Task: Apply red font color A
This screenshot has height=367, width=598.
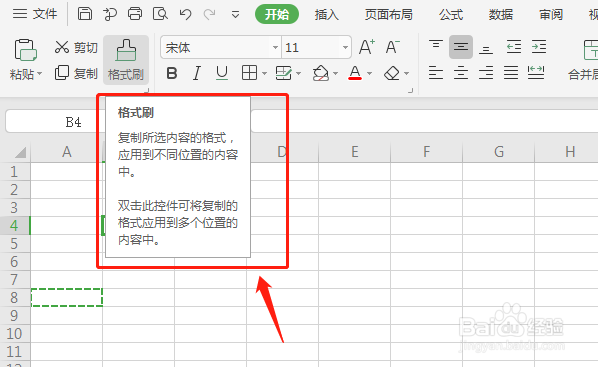Action: (x=355, y=72)
